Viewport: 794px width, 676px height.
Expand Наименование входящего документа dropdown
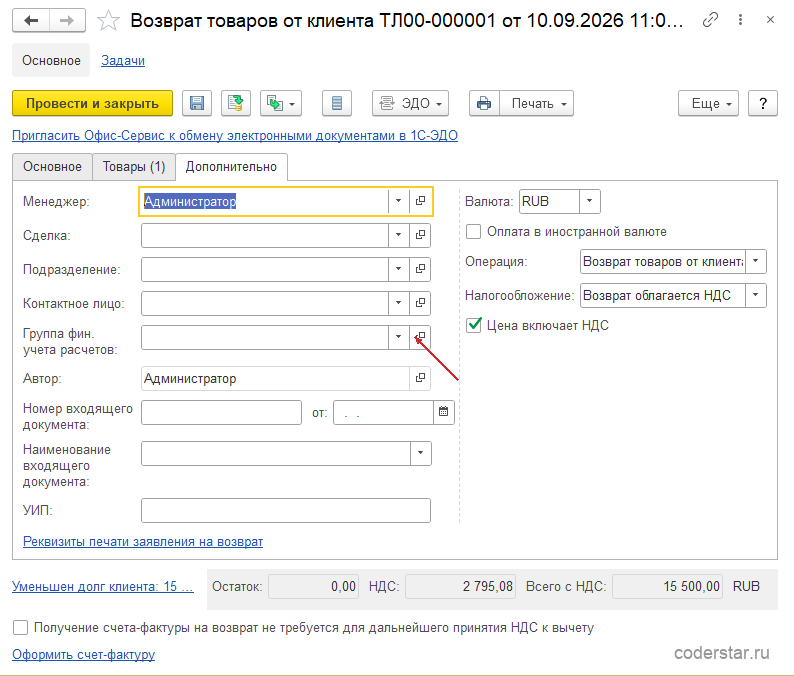[420, 453]
